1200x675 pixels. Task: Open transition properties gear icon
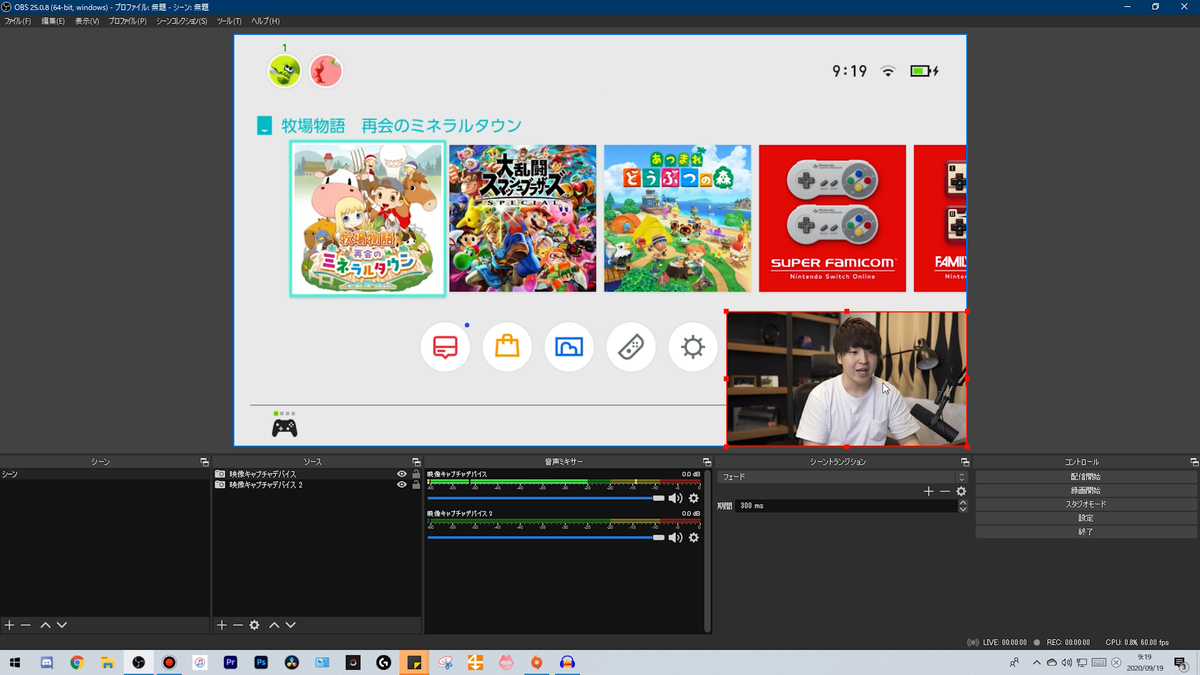[x=961, y=491]
